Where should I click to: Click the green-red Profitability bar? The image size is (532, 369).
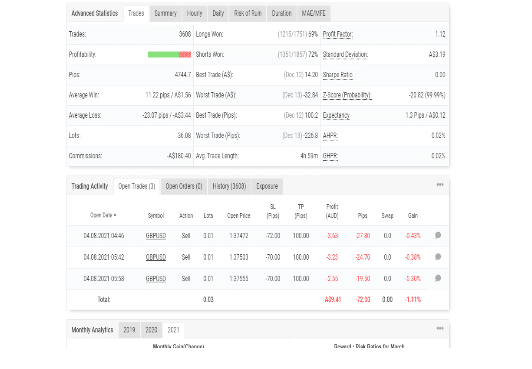[169, 55]
